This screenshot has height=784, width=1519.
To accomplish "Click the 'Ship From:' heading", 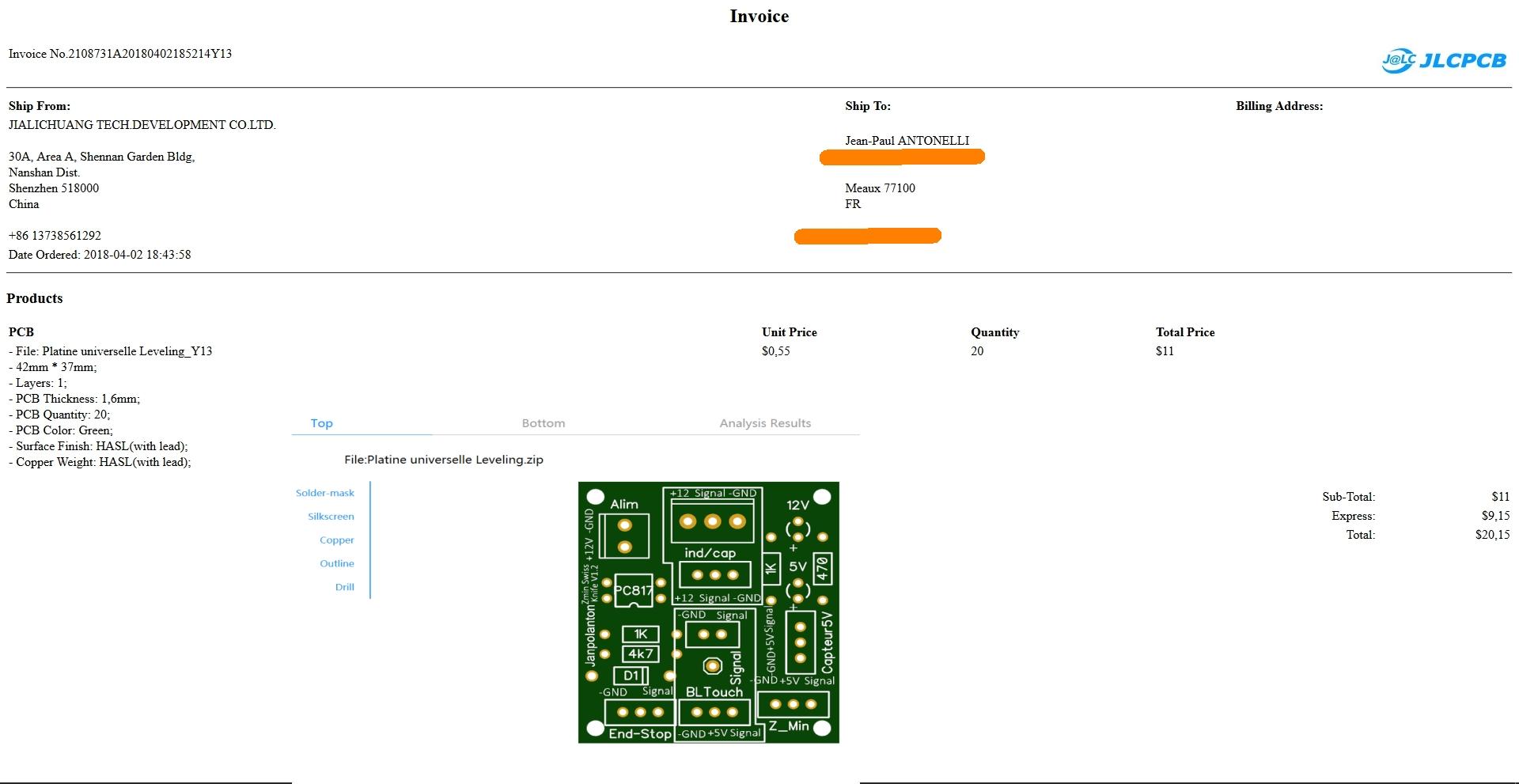I will click(x=40, y=106).
